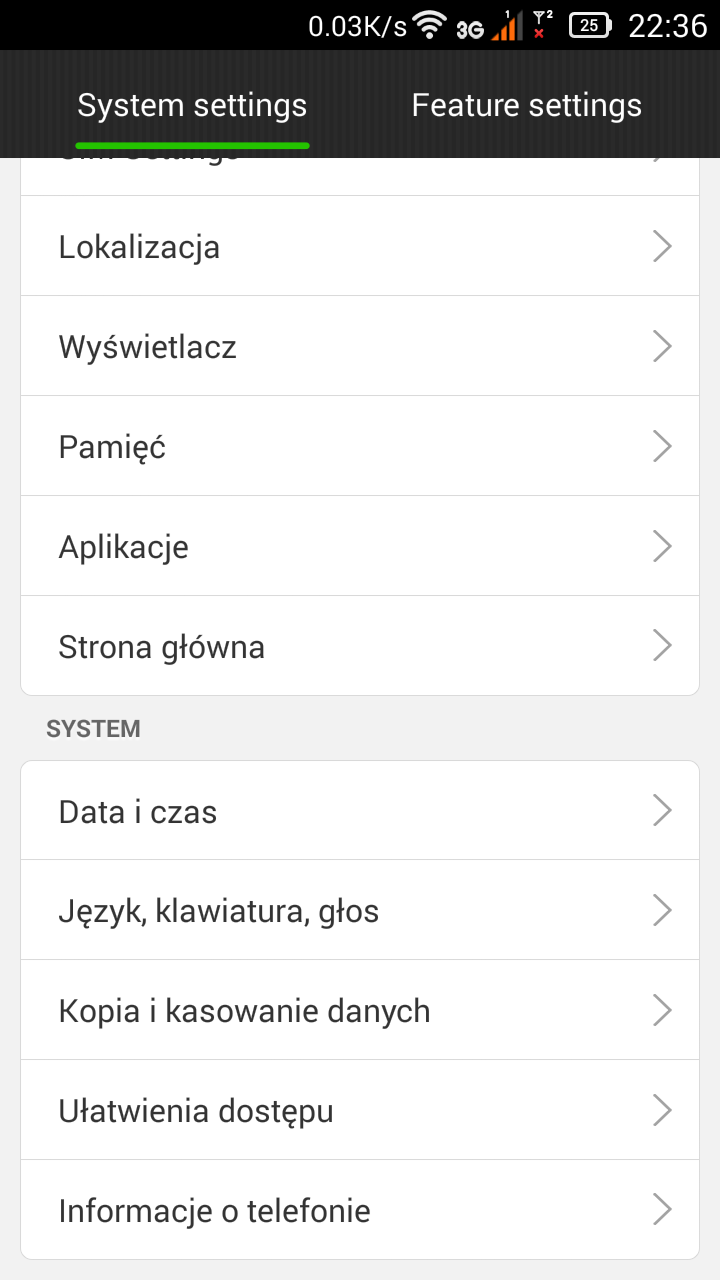Image resolution: width=720 pixels, height=1280 pixels.
Task: Tap the 0.03K/s network speed indicator
Action: (x=357, y=26)
